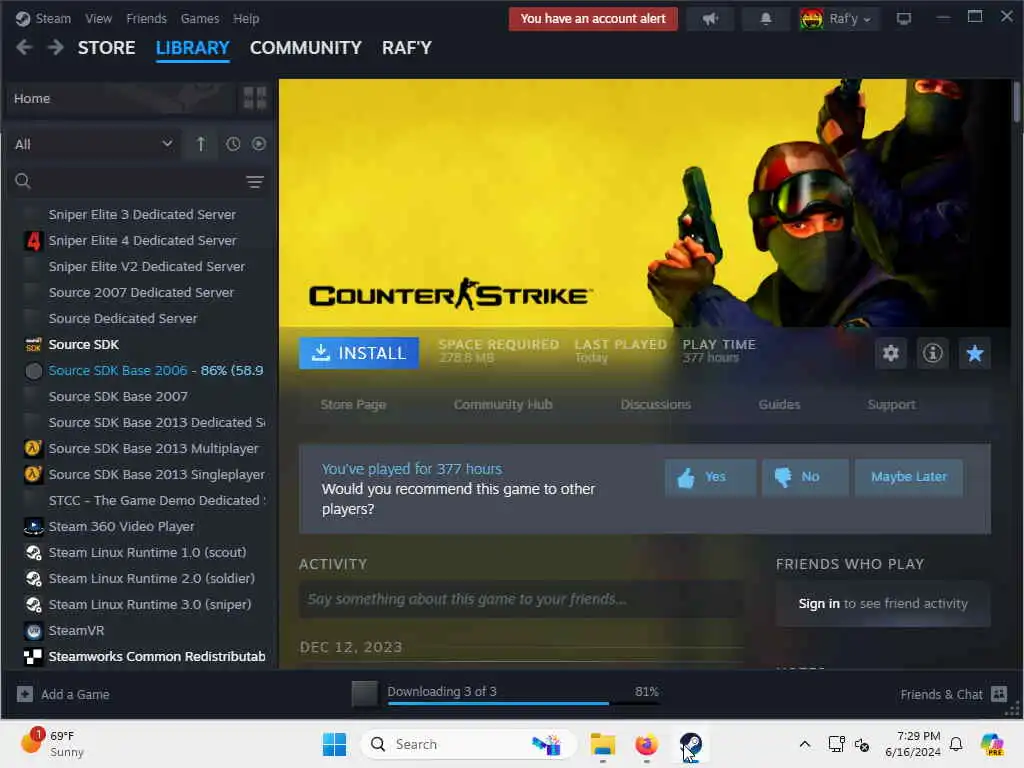Screen dimensions: 1024x768
Task: Click the Steam taskbar icon
Action: click(x=690, y=744)
